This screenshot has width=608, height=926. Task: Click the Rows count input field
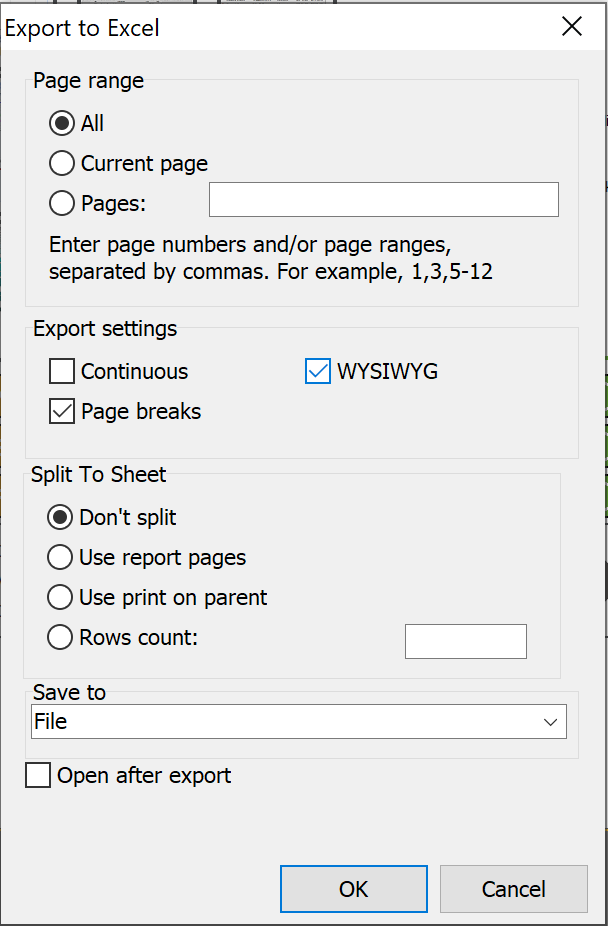466,641
